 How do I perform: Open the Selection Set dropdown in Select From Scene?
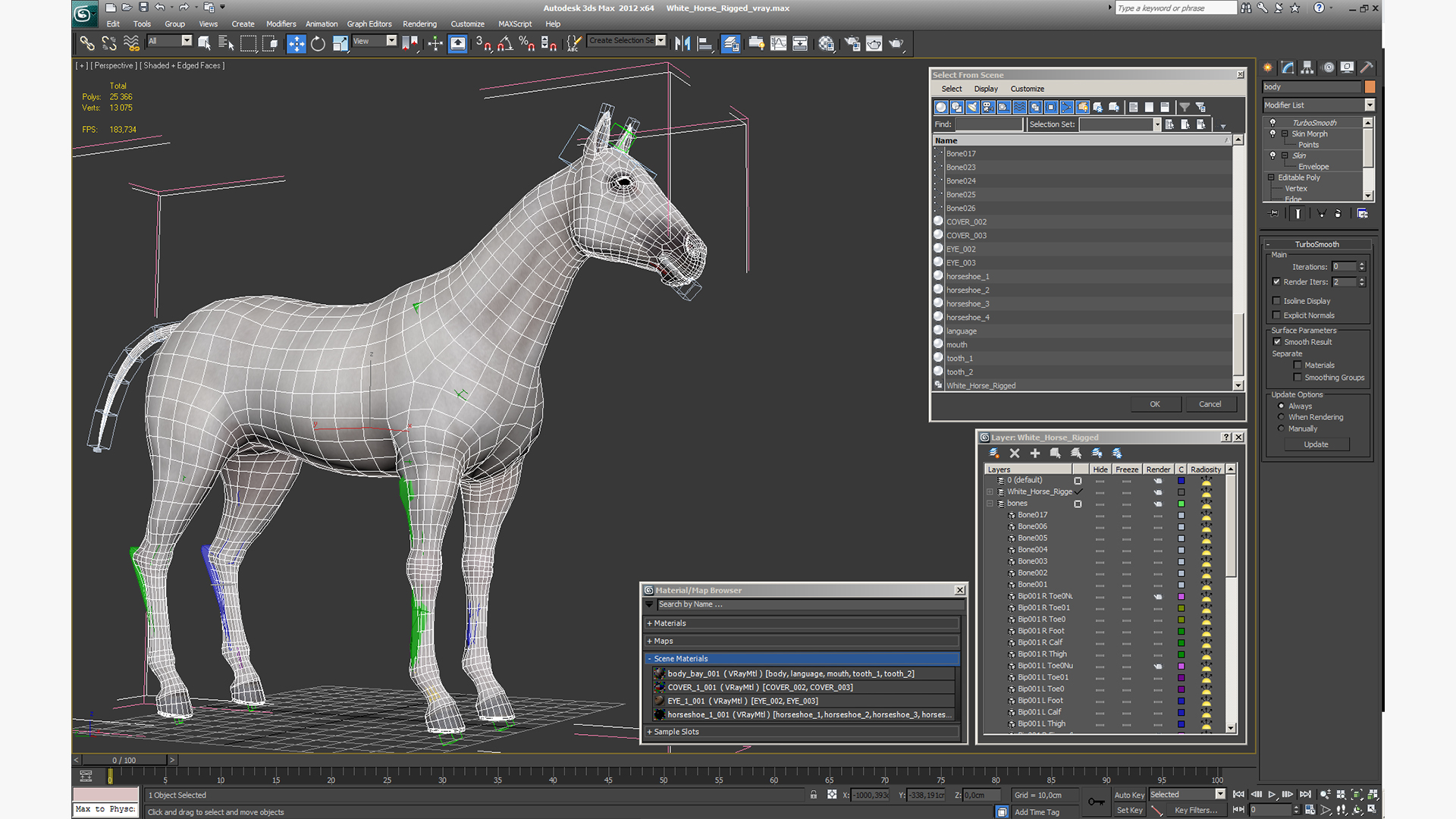click(1157, 124)
